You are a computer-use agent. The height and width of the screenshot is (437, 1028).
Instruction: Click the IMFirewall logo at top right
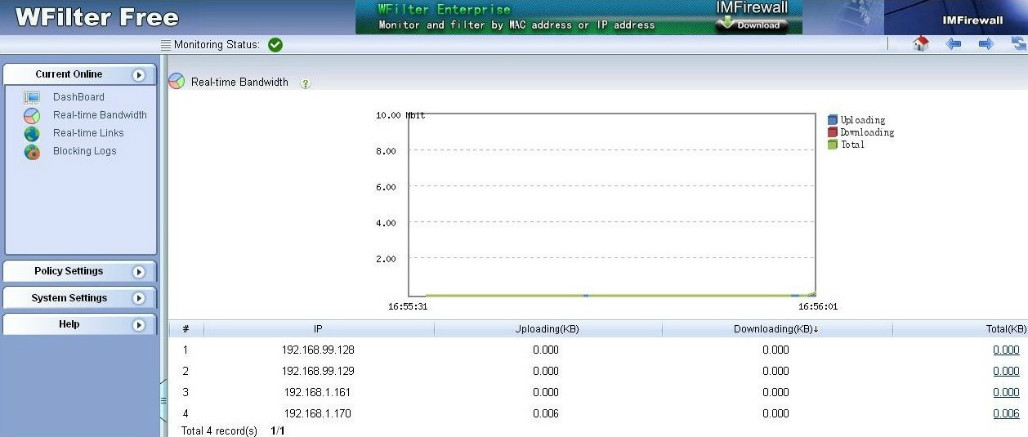972,20
